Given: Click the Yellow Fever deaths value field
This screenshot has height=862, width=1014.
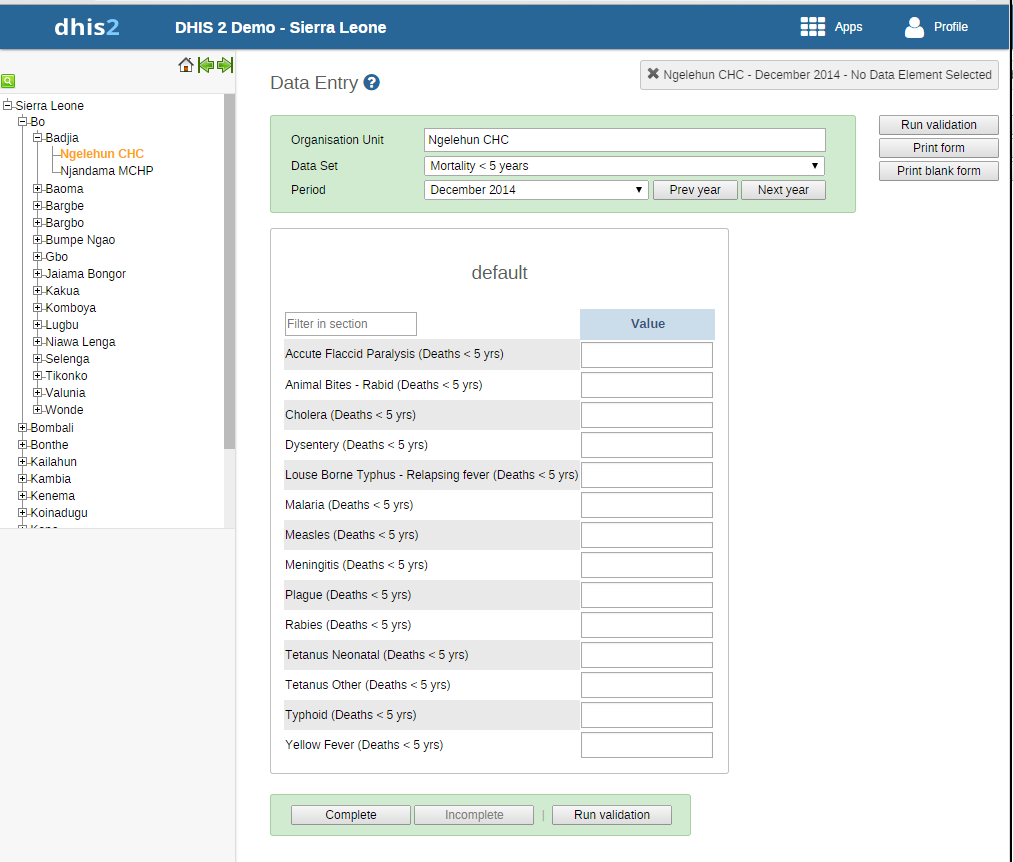Looking at the screenshot, I should click(x=647, y=745).
